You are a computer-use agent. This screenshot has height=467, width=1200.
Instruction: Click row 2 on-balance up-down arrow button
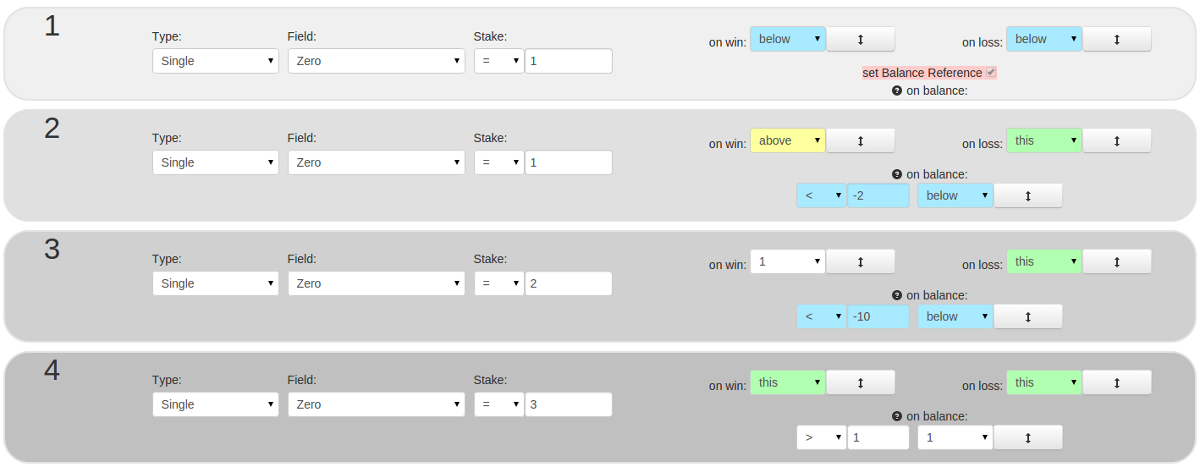tap(1028, 196)
